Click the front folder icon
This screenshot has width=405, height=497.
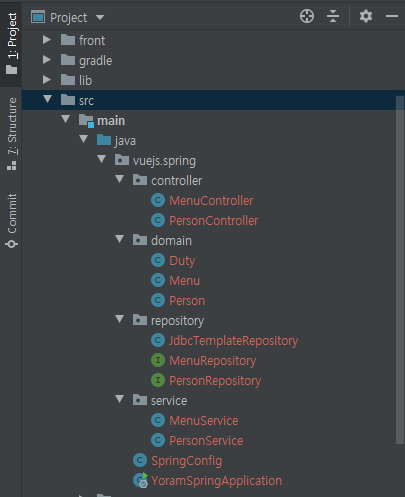pos(68,40)
